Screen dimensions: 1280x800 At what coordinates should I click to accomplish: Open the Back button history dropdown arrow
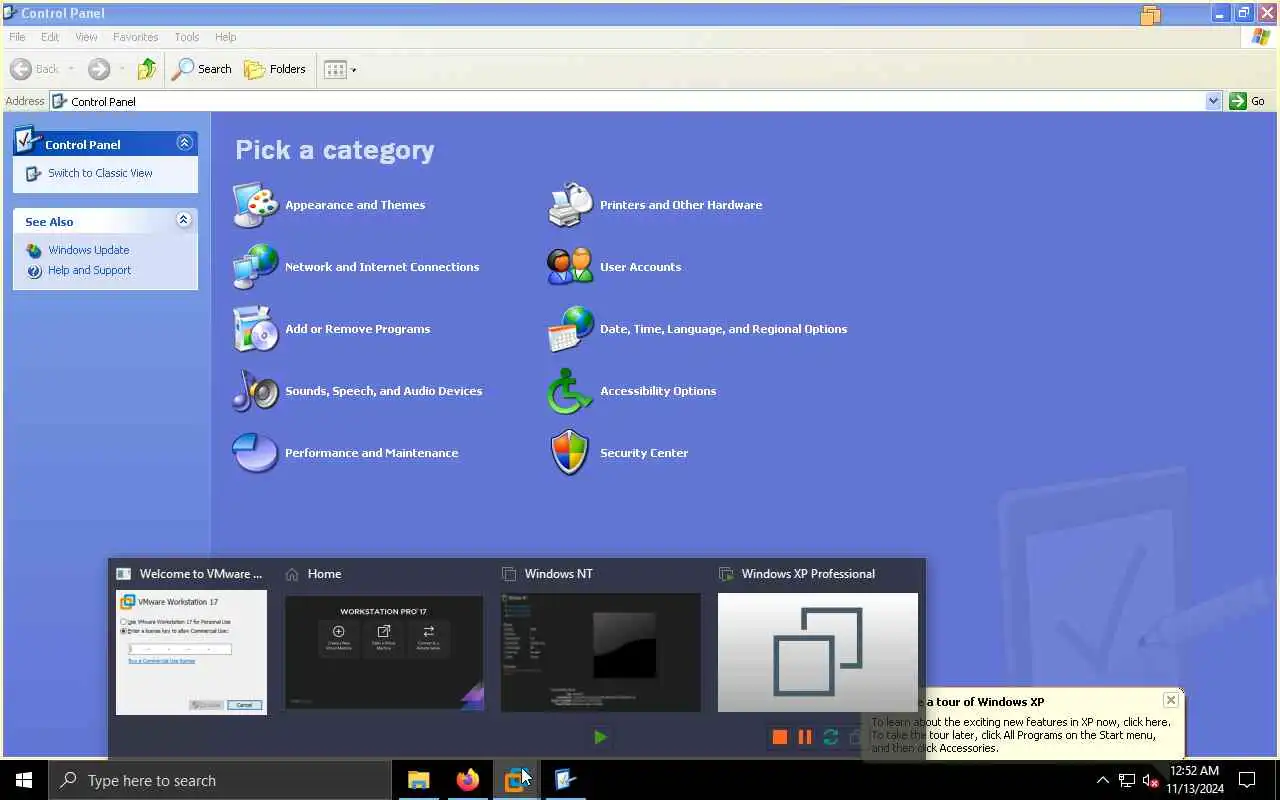tap(71, 69)
